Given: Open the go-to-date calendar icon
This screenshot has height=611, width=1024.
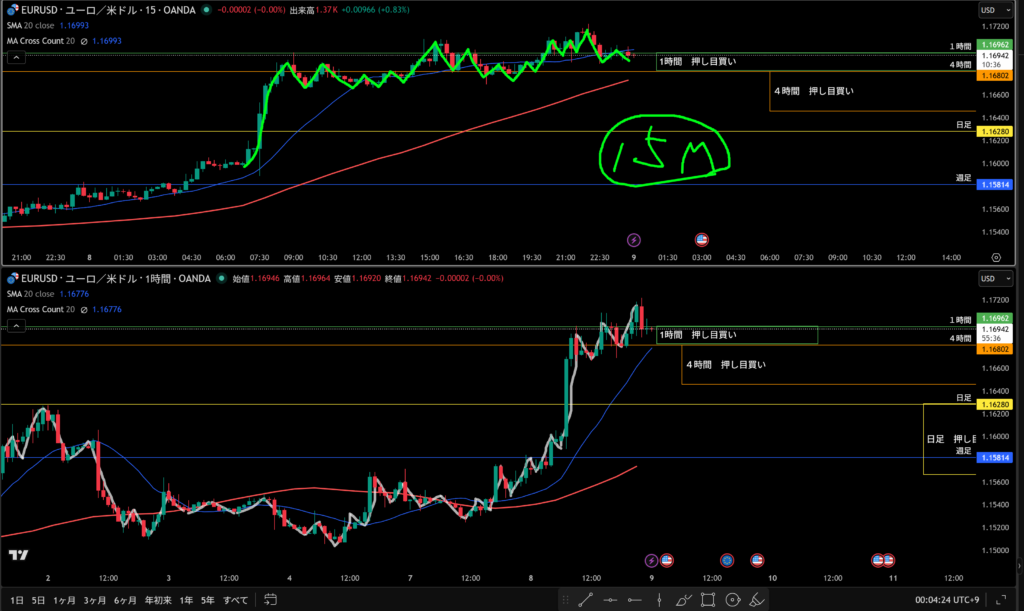Looking at the screenshot, I should [269, 600].
